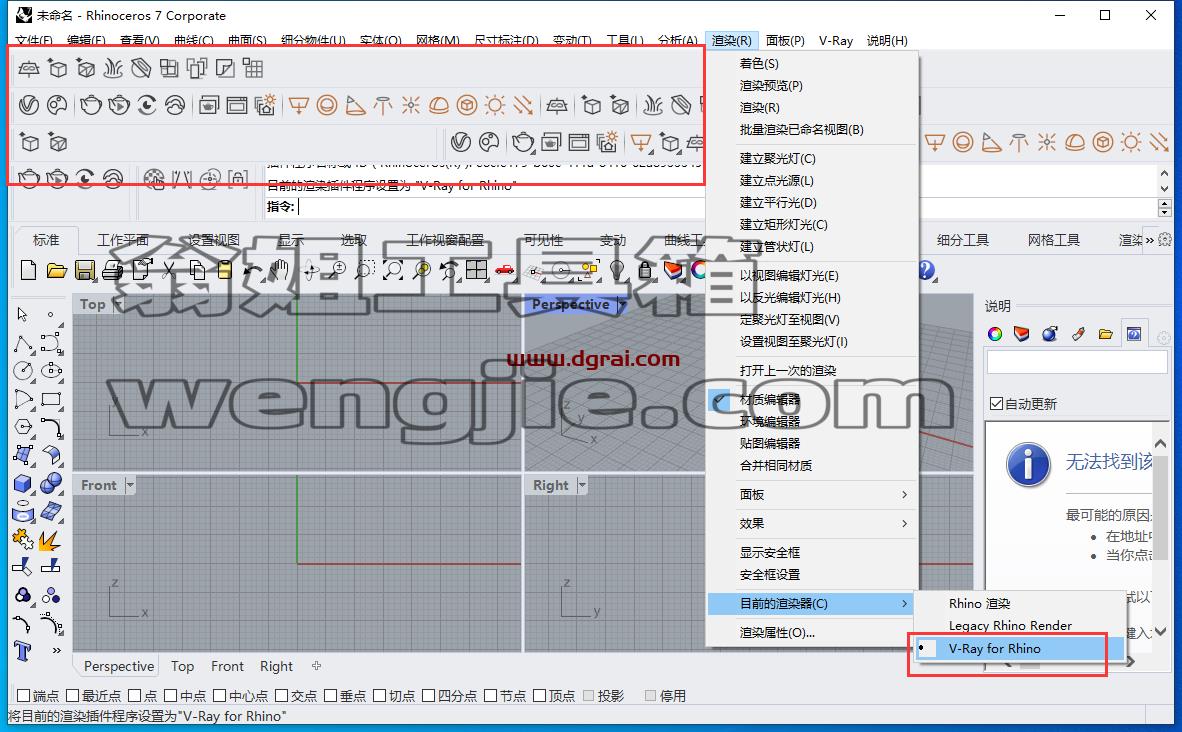Viewport: 1182px width, 732px height.
Task: Toggle the 垂点 osnap checkbox
Action: pyautogui.click(x=330, y=696)
